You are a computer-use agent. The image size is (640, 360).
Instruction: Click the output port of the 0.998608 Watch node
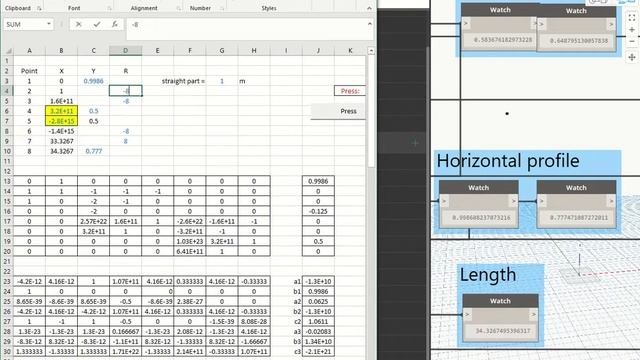tap(513, 201)
